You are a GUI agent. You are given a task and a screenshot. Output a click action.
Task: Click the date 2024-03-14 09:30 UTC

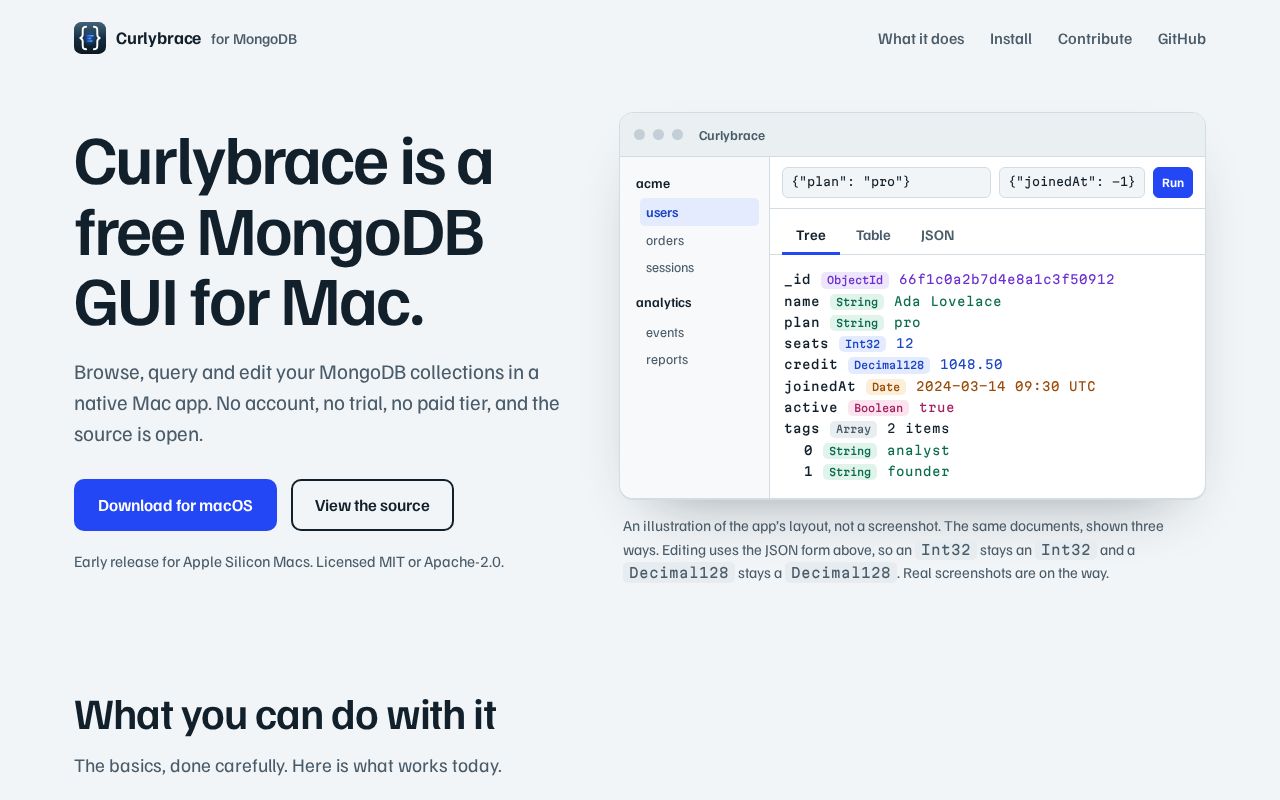(x=1006, y=386)
